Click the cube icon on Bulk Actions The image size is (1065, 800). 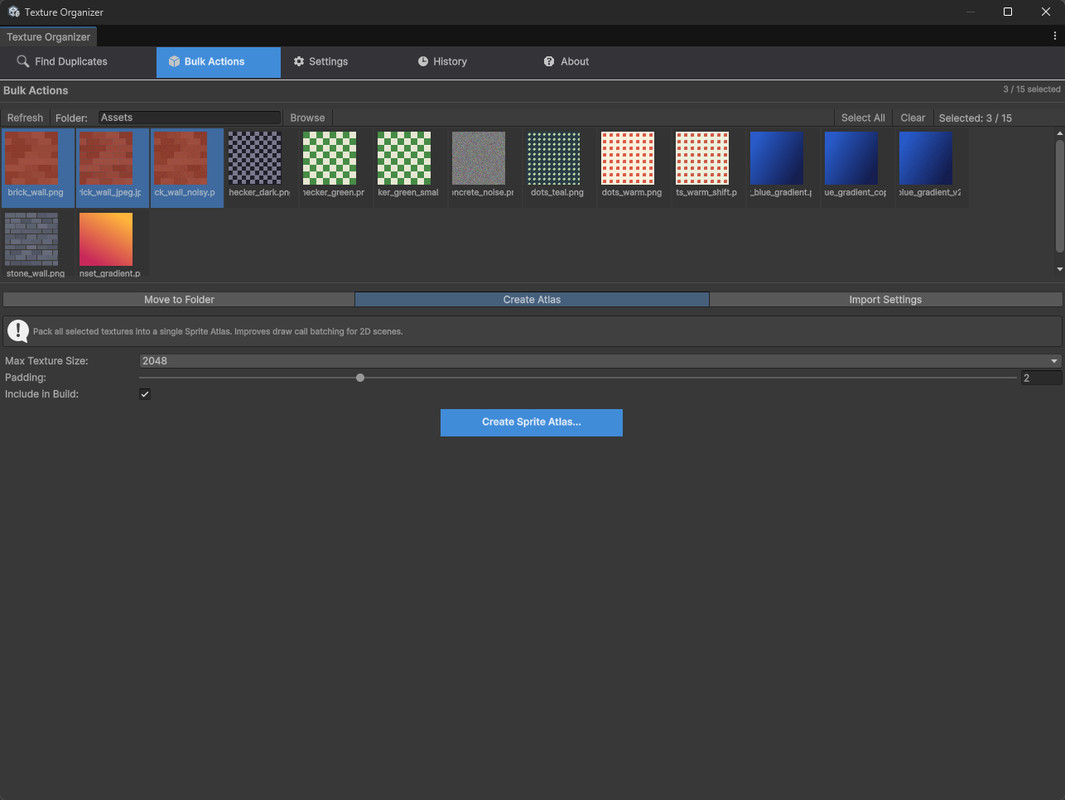coord(174,61)
